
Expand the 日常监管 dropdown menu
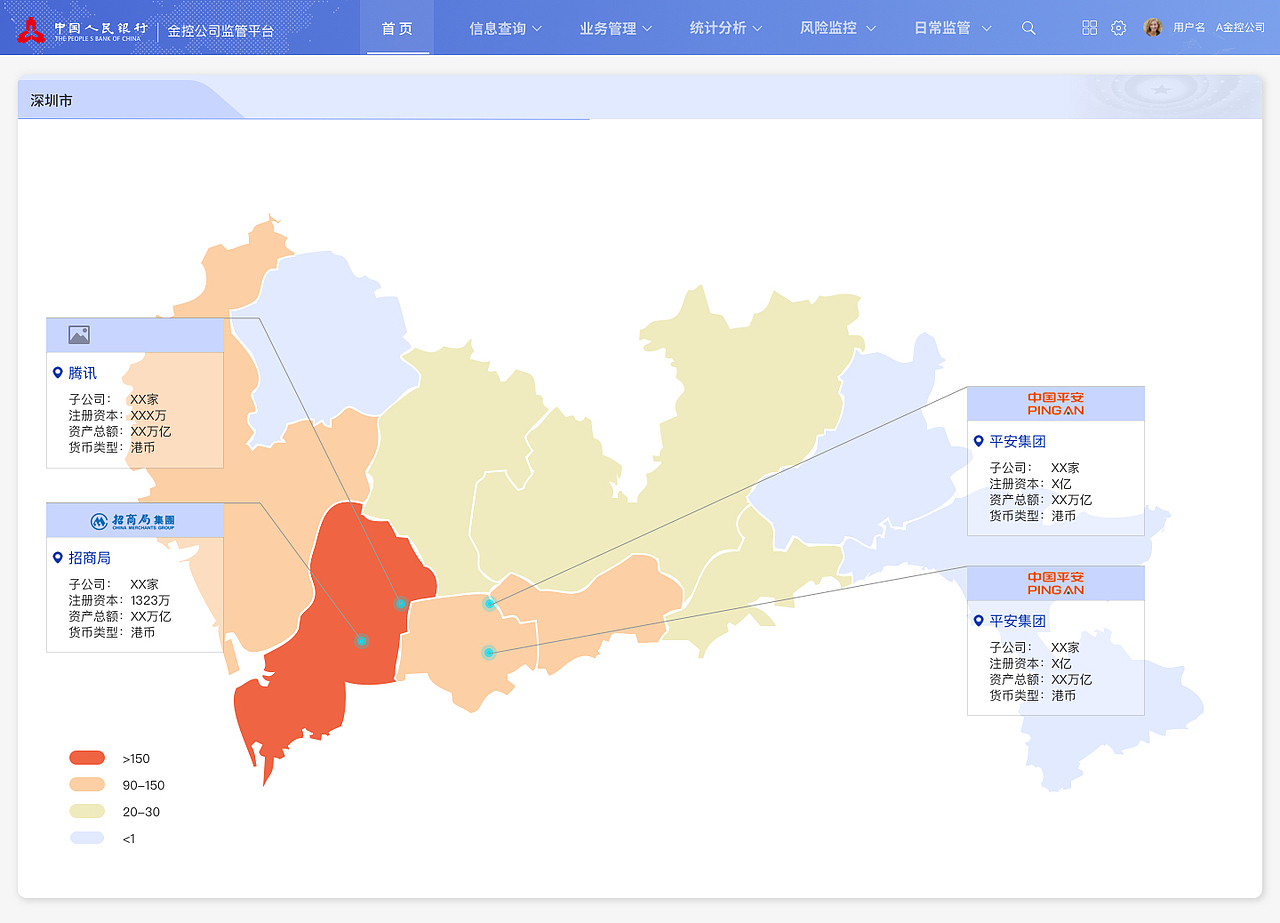tap(953, 28)
